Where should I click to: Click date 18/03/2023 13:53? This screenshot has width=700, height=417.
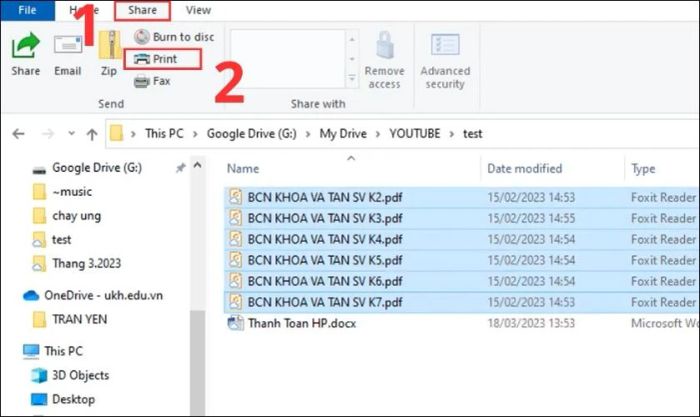coord(531,323)
